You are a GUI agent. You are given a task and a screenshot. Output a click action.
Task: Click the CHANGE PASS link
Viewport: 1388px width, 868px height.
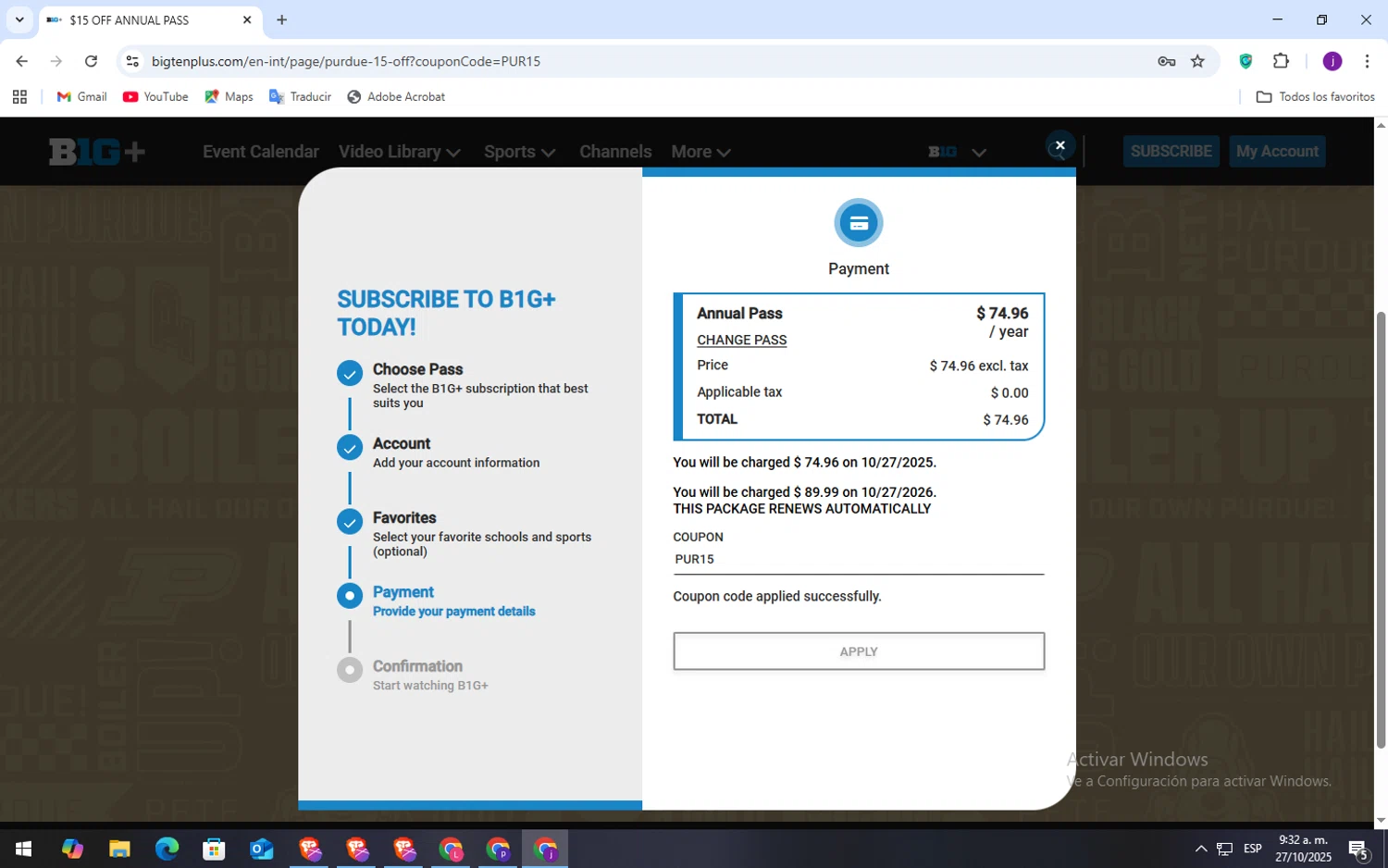coord(741,340)
